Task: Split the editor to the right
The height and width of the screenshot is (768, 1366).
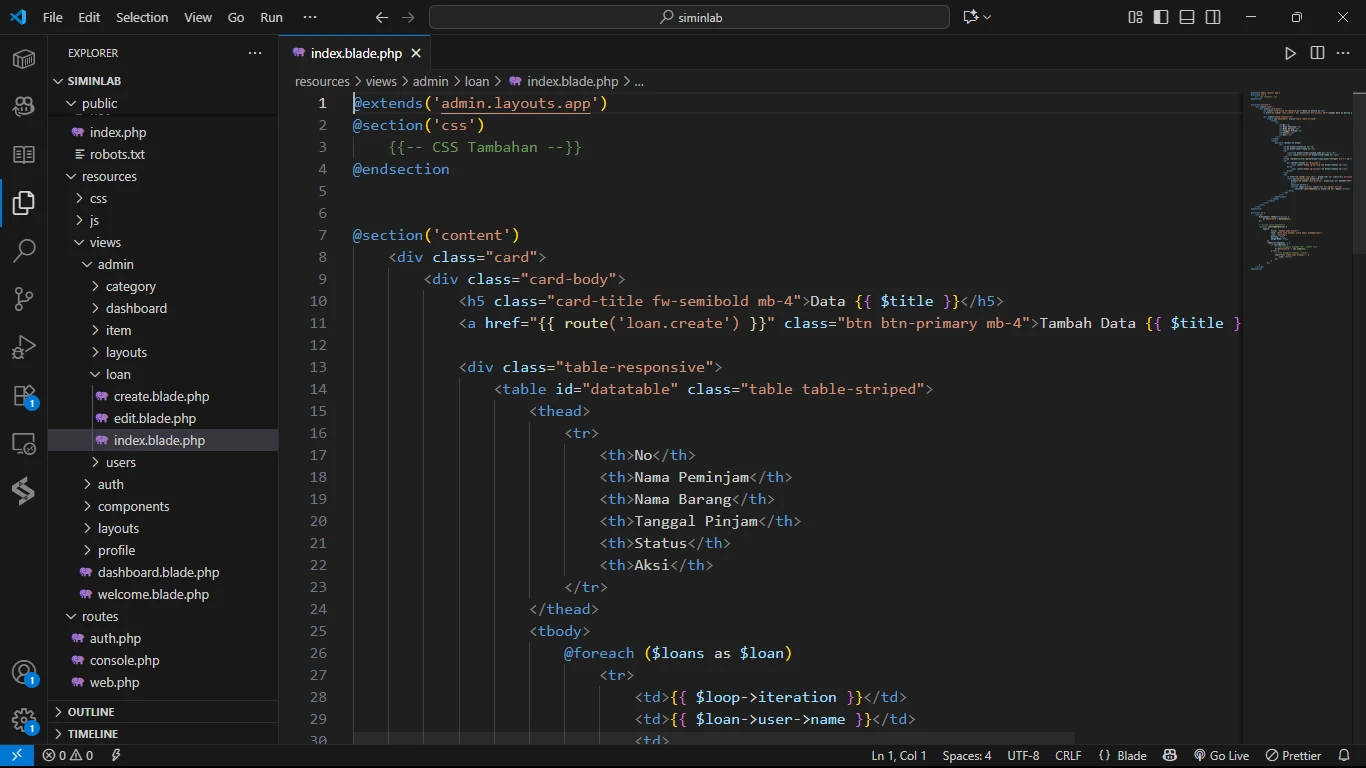Action: (1317, 53)
